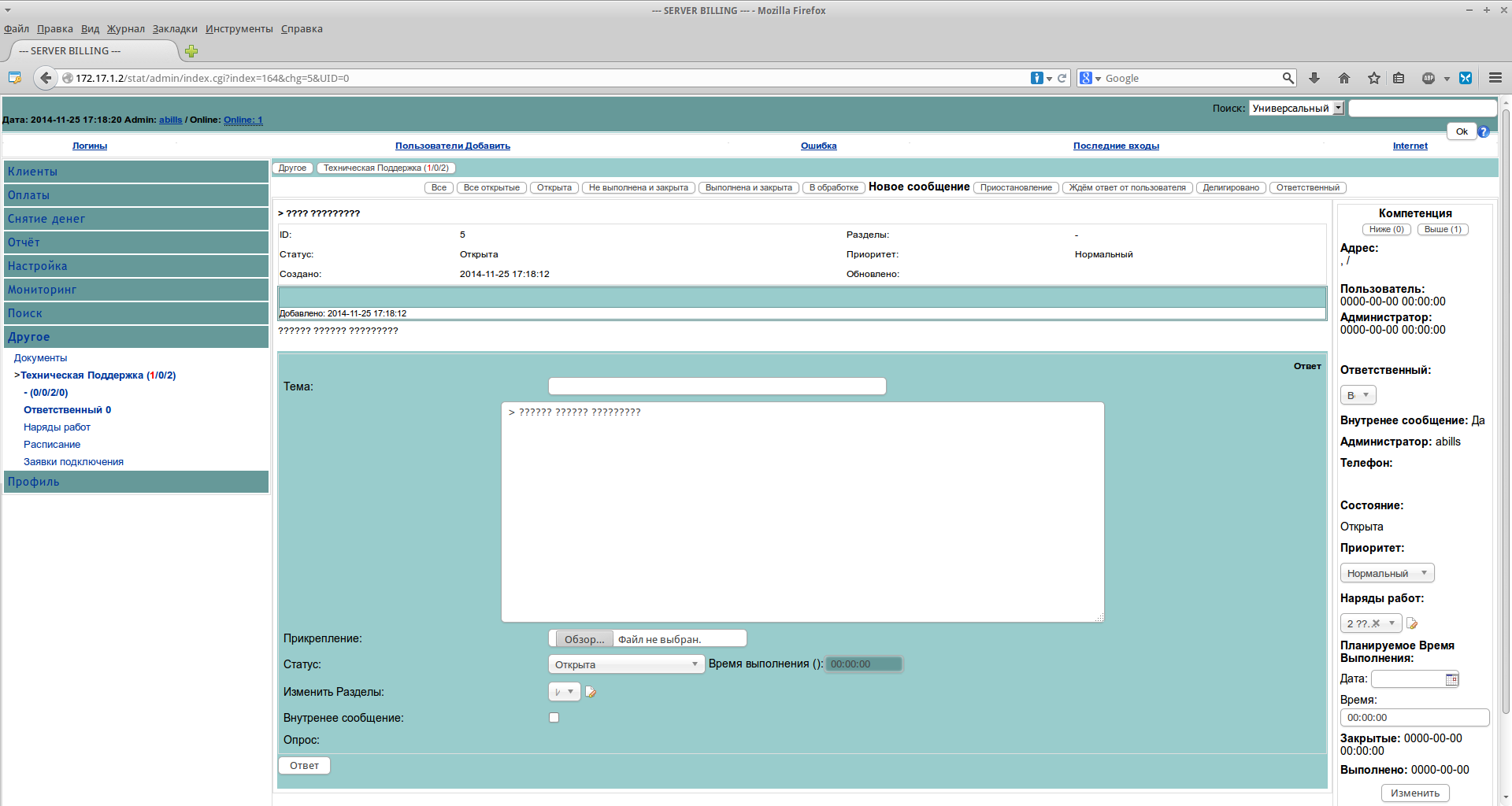This screenshot has height=806, width=1512.
Task: Click the Adblock Plus toolbar icon
Action: [x=1429, y=78]
